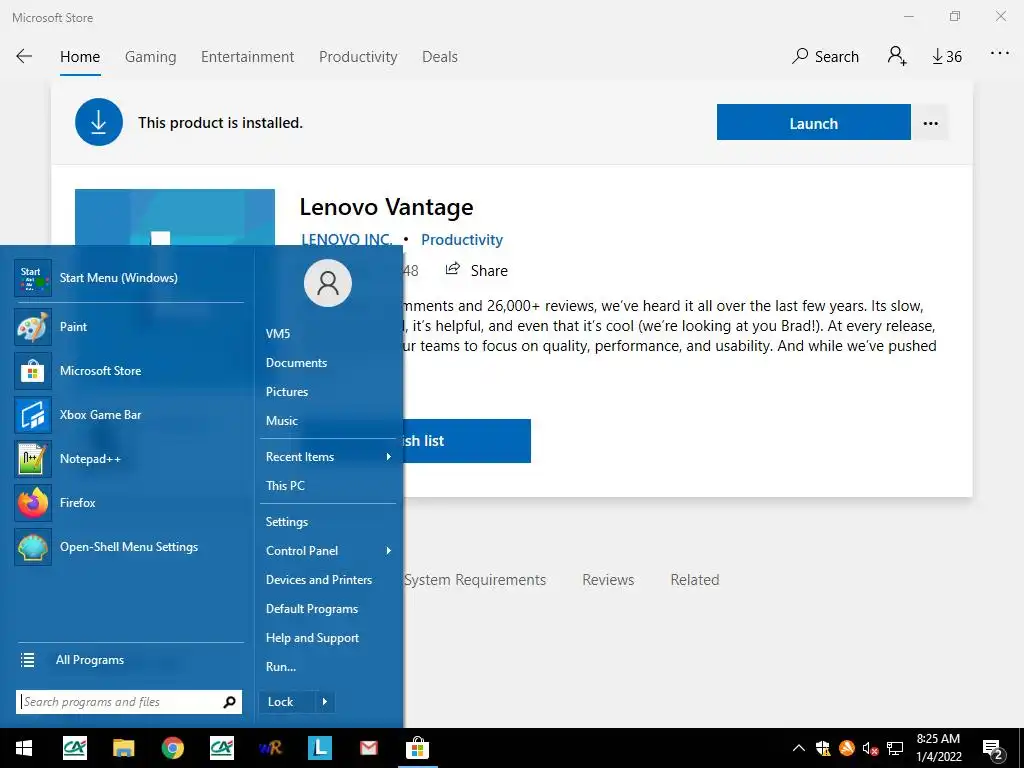Open Google Chrome from the taskbar
This screenshot has width=1024, height=768.
point(172,748)
